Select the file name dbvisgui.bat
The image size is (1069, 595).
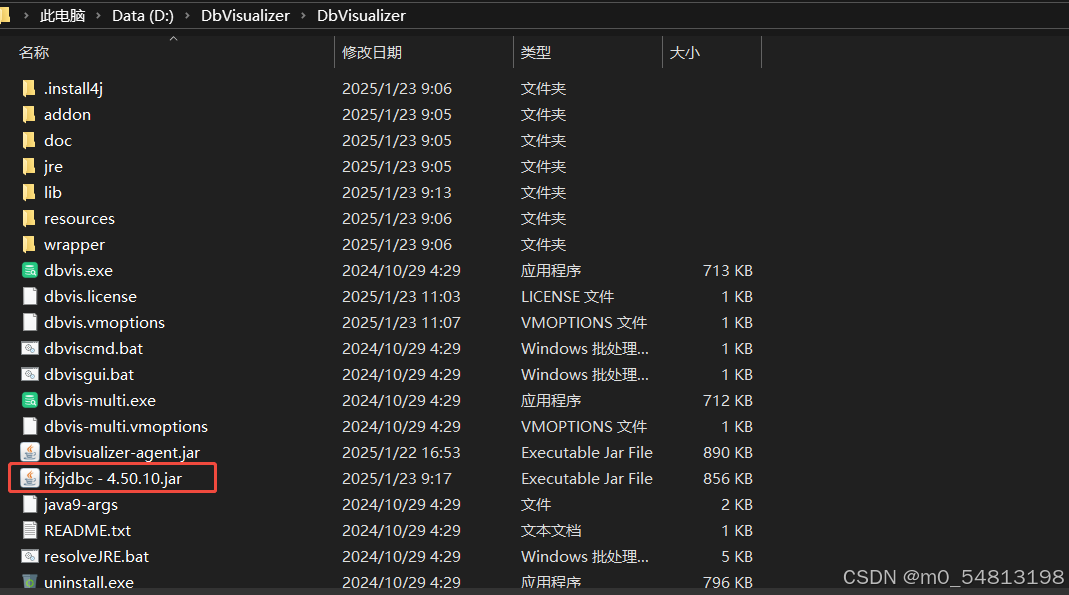[x=89, y=374]
